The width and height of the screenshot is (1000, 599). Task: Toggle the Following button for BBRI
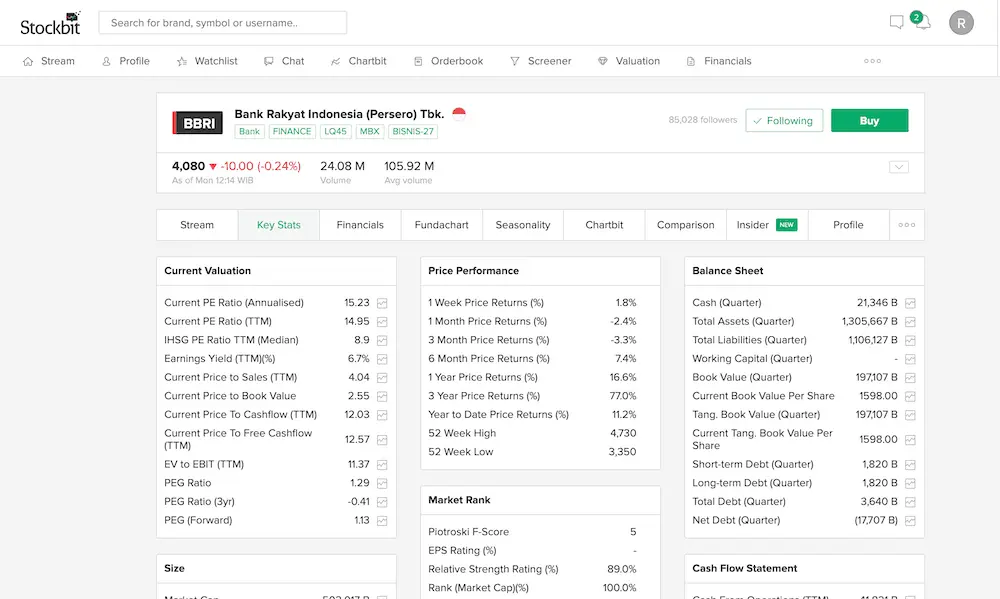tap(784, 121)
